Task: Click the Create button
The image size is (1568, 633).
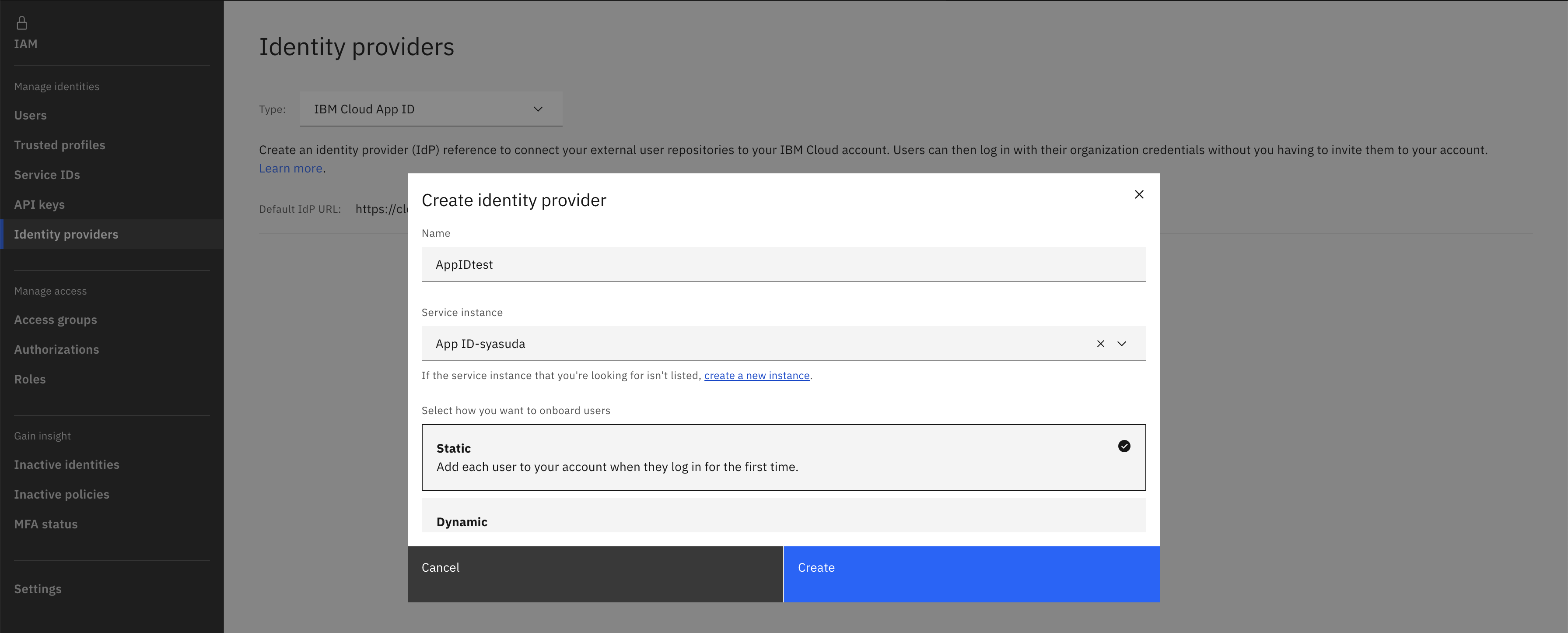Action: [x=971, y=574]
